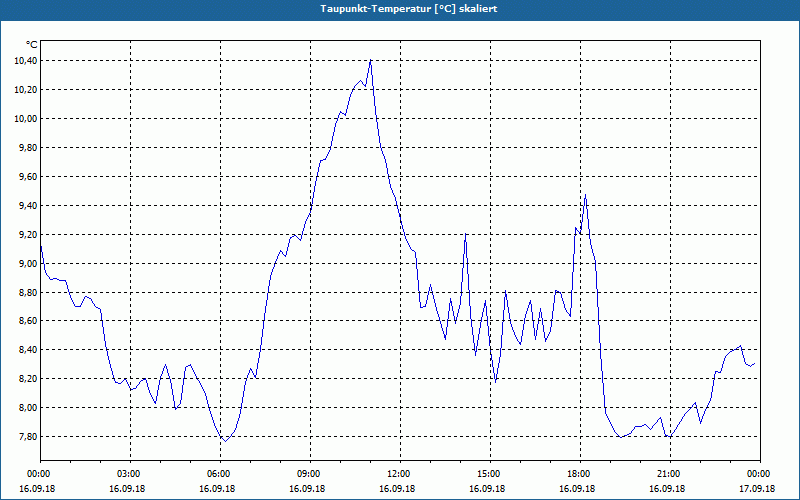Screen dimensions: 800x500
Task: Click the 03:00 time axis label
Action: (131, 474)
